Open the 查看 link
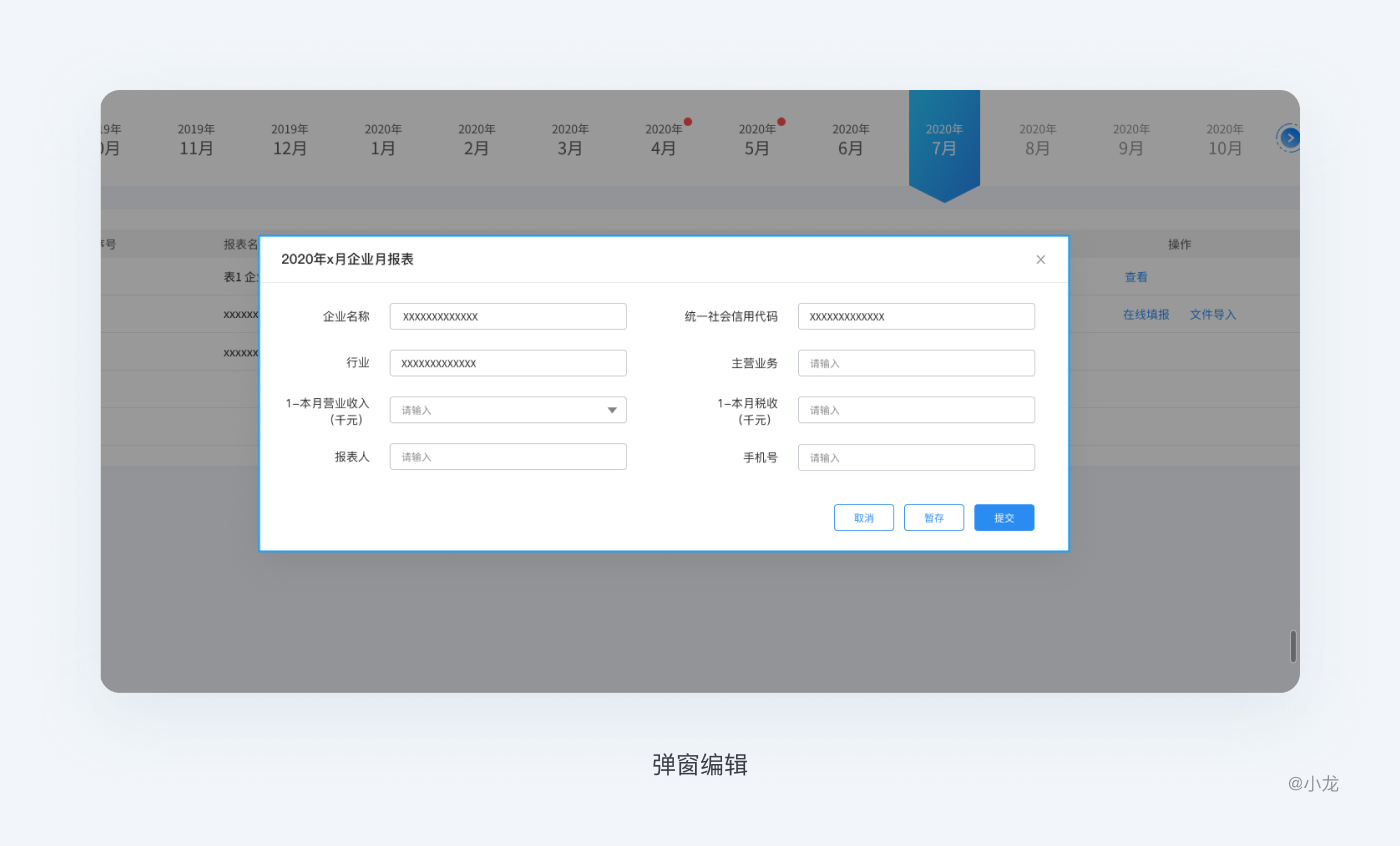Image resolution: width=1400 pixels, height=846 pixels. pos(1136,277)
